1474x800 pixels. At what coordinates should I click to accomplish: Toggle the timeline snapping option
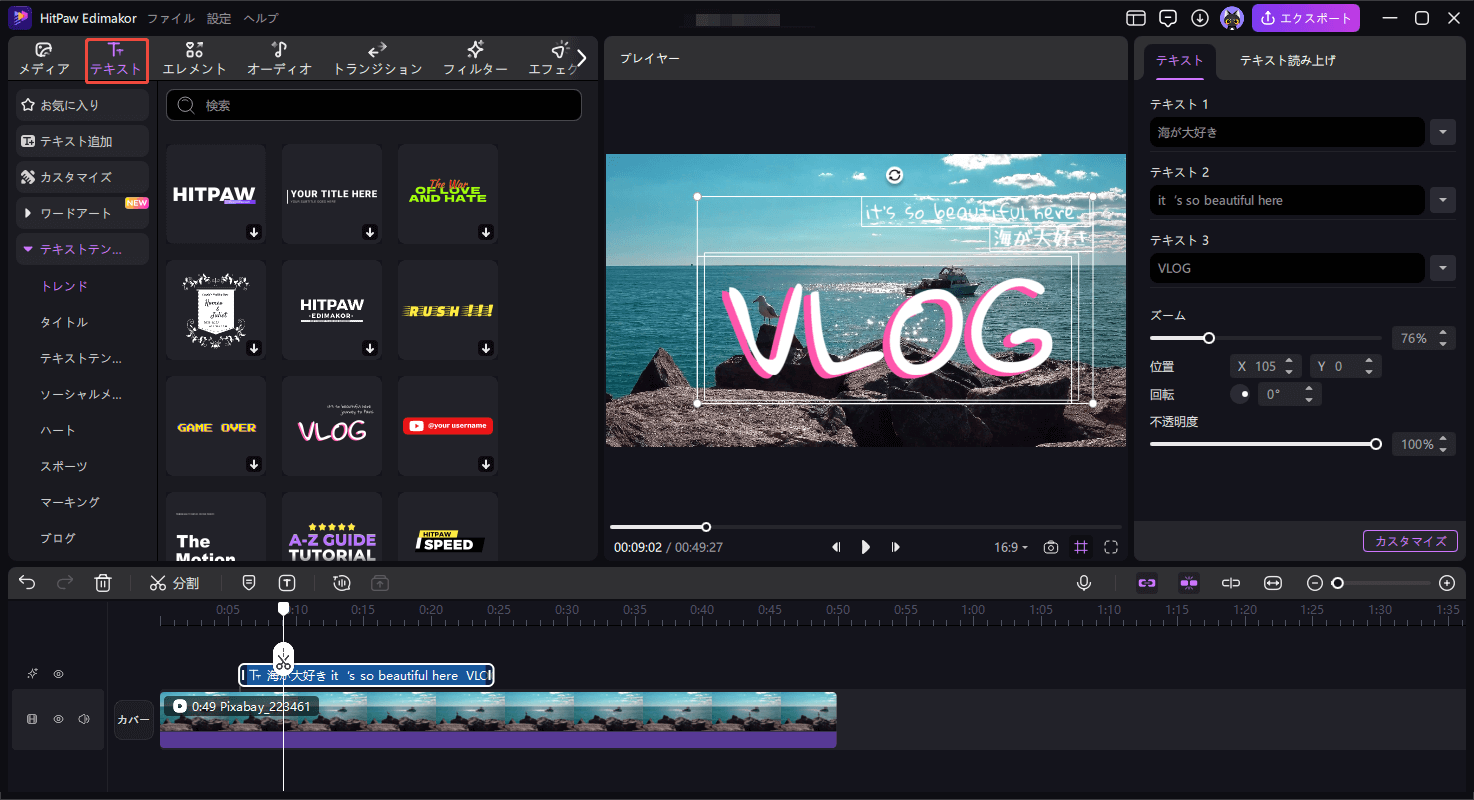click(x=1189, y=583)
